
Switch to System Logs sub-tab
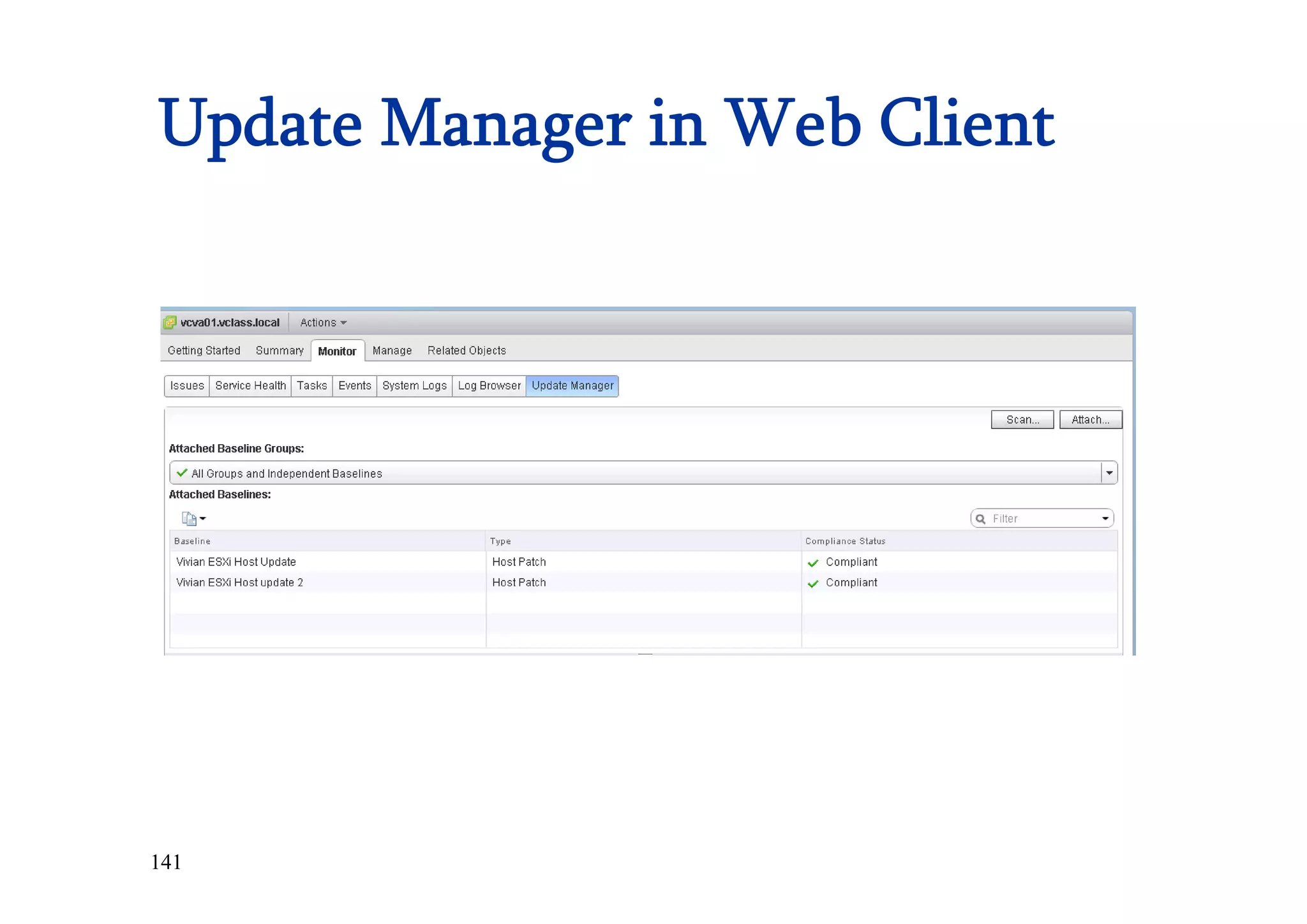pos(414,386)
